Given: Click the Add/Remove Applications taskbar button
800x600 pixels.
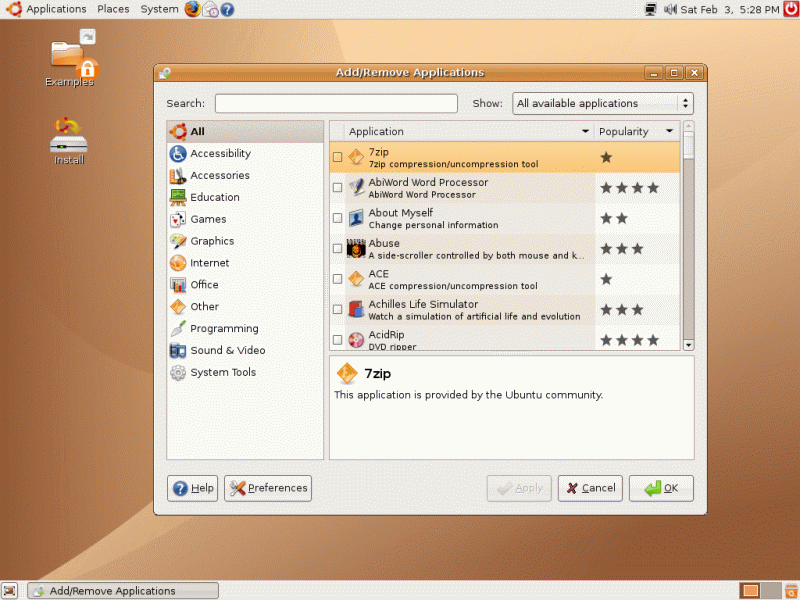Looking at the screenshot, I should pyautogui.click(x=123, y=591).
